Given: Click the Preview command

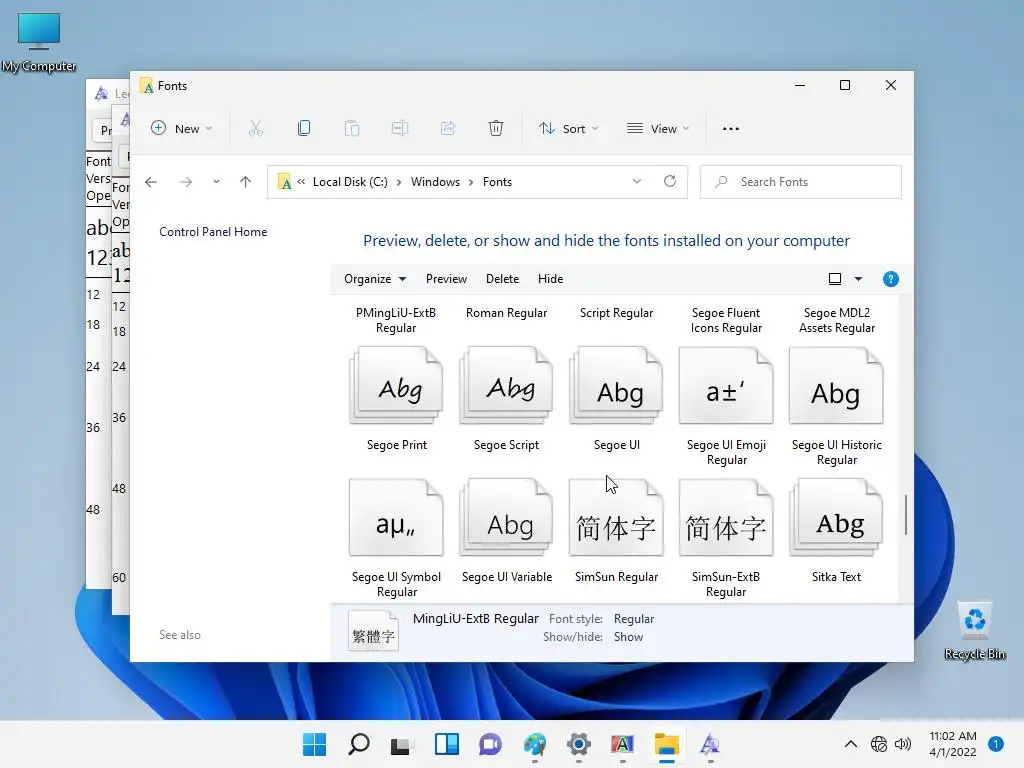Looking at the screenshot, I should pyautogui.click(x=446, y=279).
